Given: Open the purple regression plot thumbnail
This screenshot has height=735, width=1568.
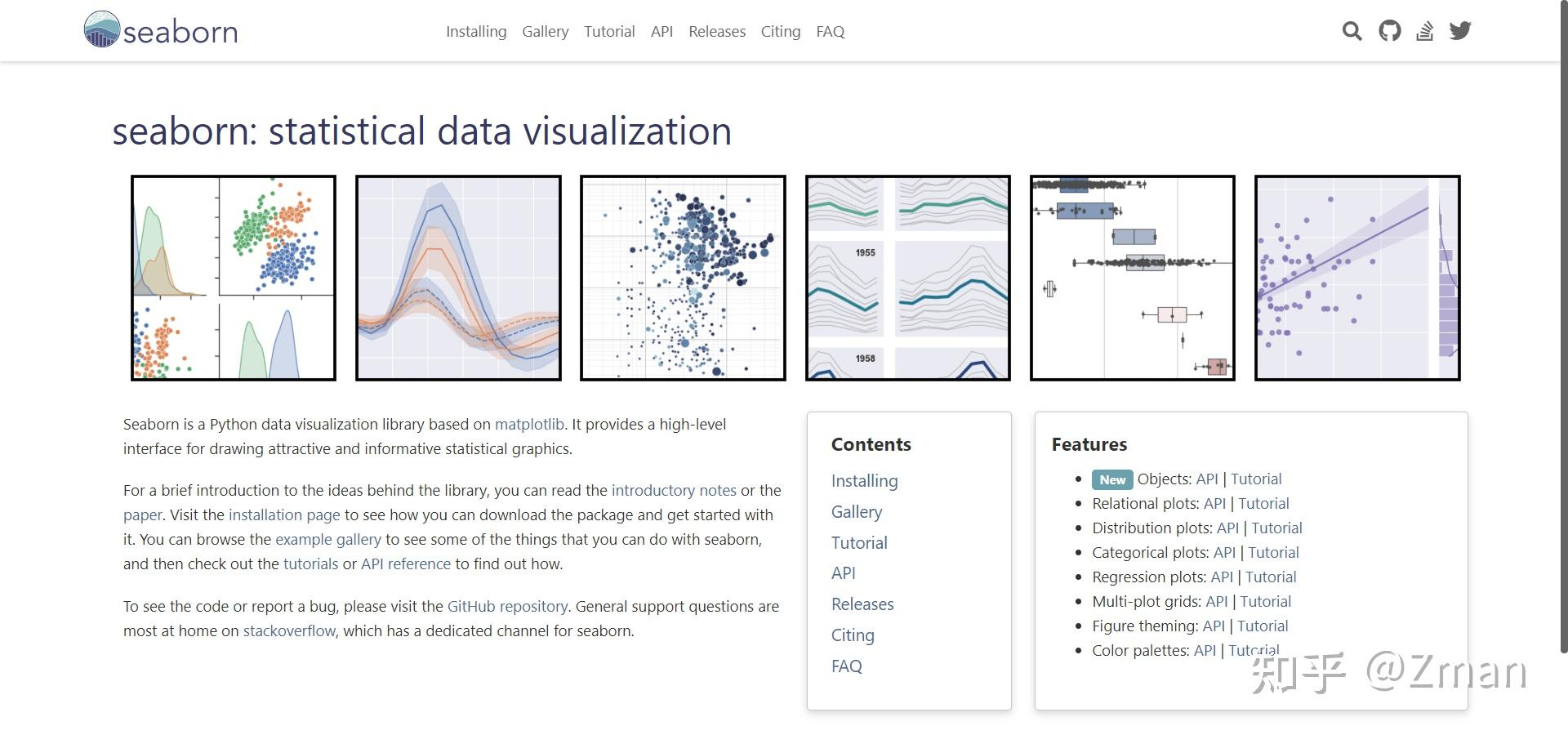Looking at the screenshot, I should click(1356, 278).
